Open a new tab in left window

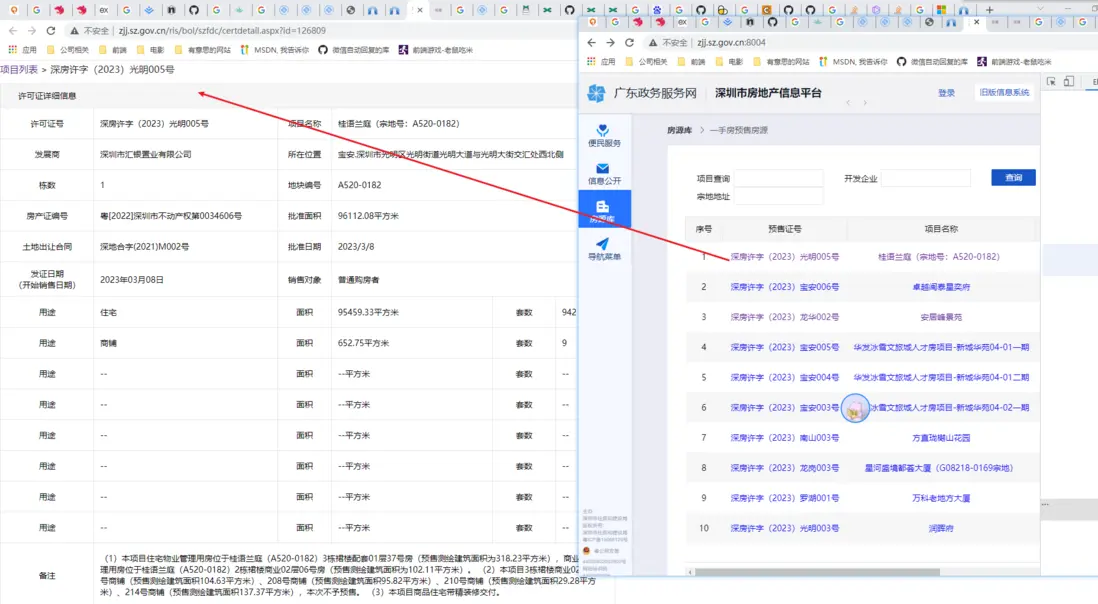coord(989,10)
